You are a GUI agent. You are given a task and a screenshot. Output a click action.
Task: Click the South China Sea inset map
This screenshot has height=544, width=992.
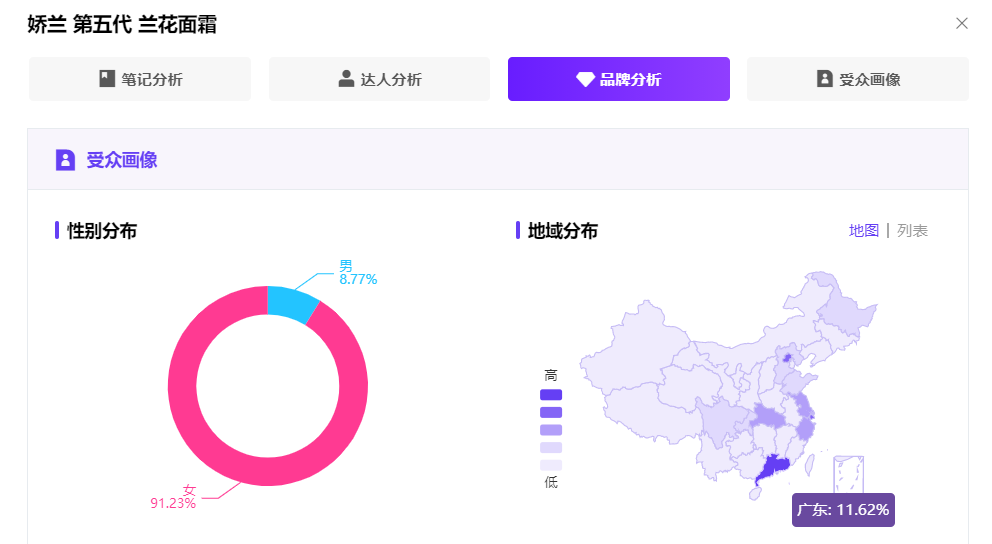848,474
